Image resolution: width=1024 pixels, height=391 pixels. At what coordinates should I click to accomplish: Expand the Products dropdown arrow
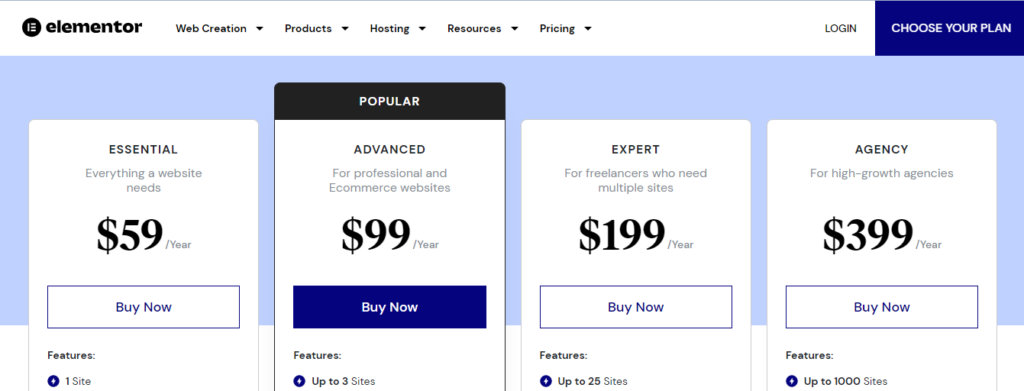pyautogui.click(x=345, y=29)
